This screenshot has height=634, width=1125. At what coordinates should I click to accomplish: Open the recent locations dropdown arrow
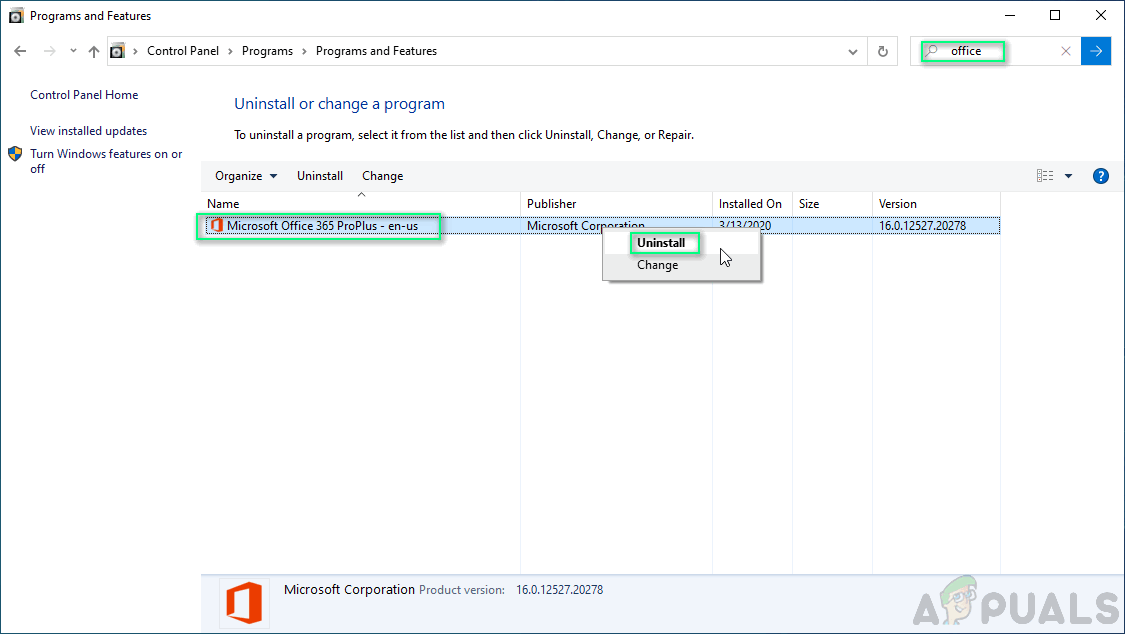tap(73, 51)
